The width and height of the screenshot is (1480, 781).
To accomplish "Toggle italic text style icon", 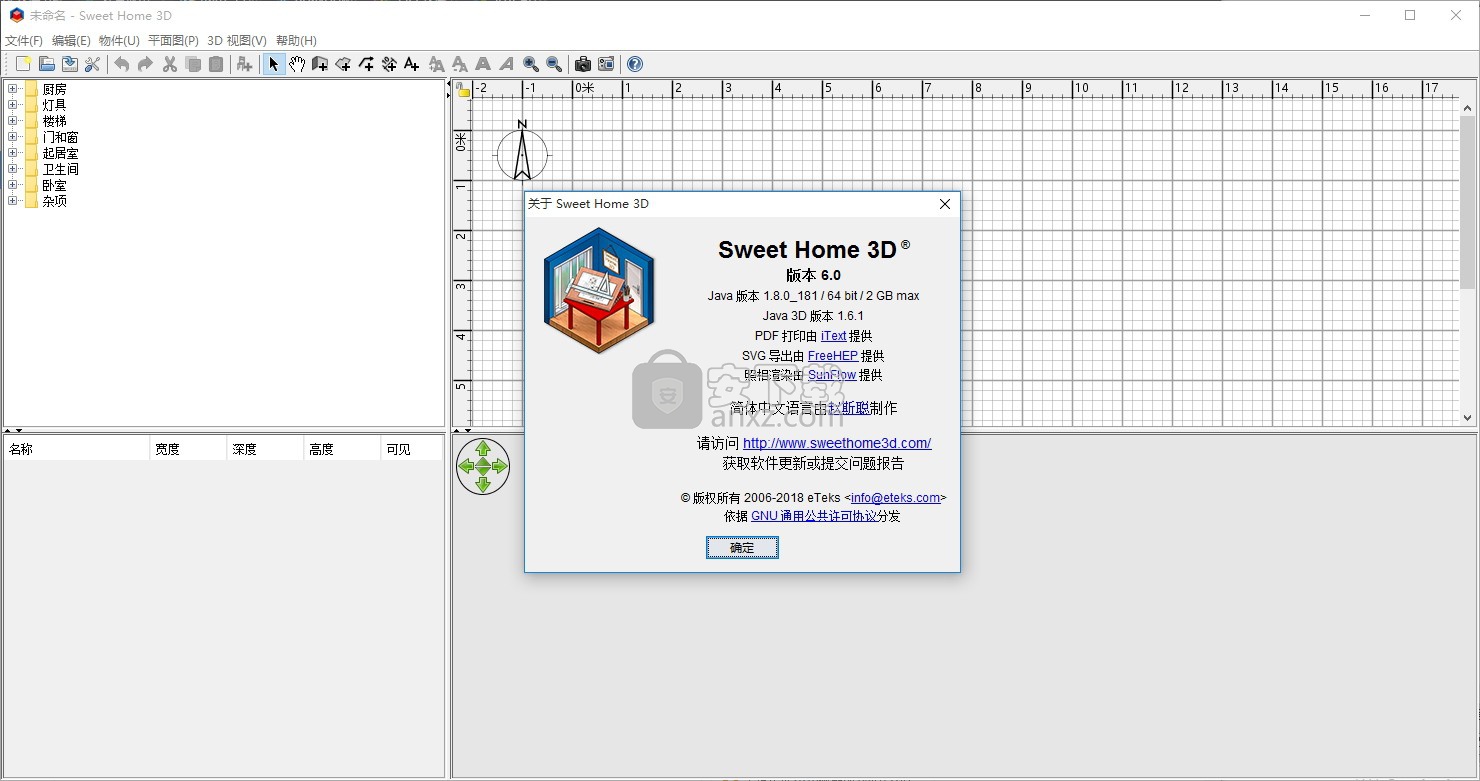I will coord(506,64).
